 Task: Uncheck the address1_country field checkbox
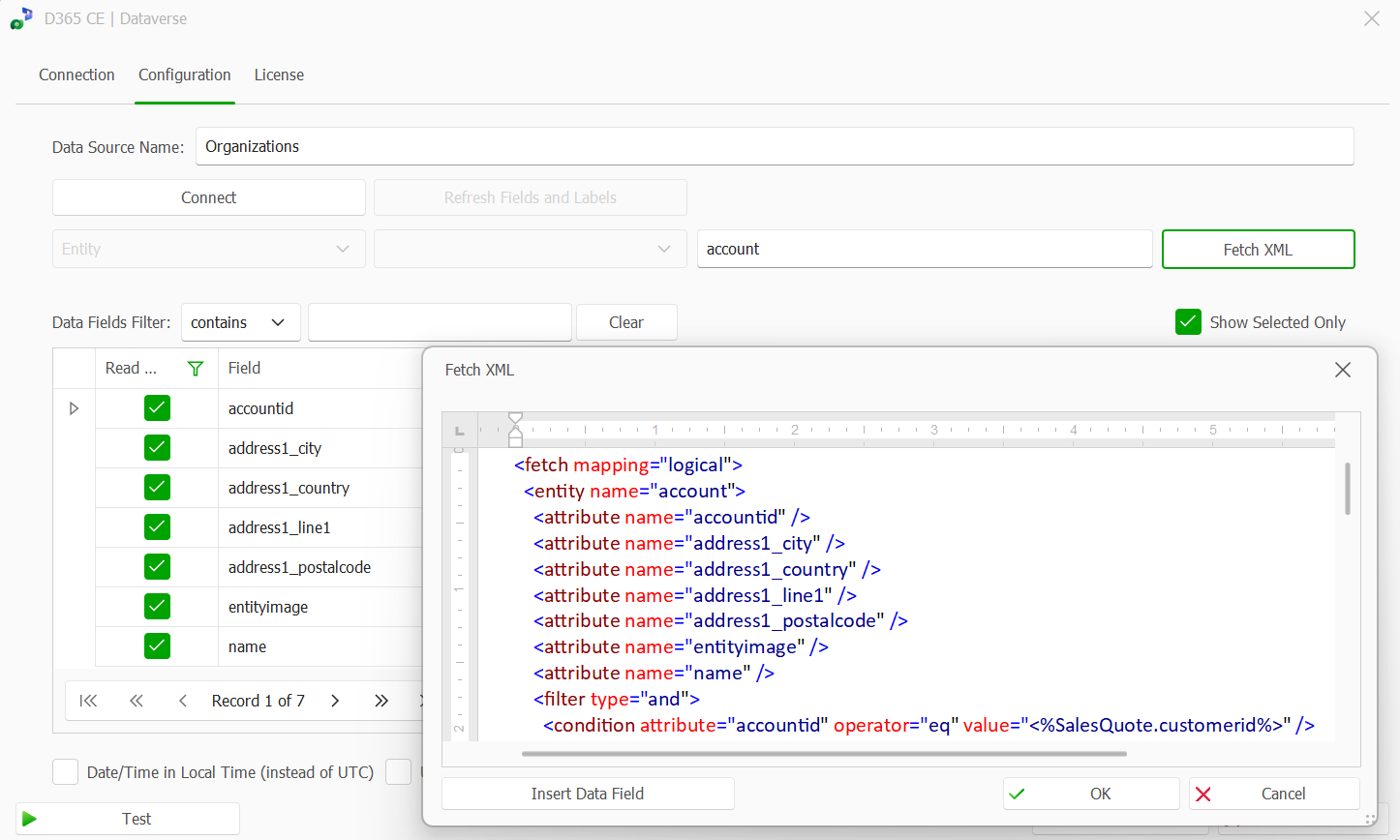coord(157,488)
